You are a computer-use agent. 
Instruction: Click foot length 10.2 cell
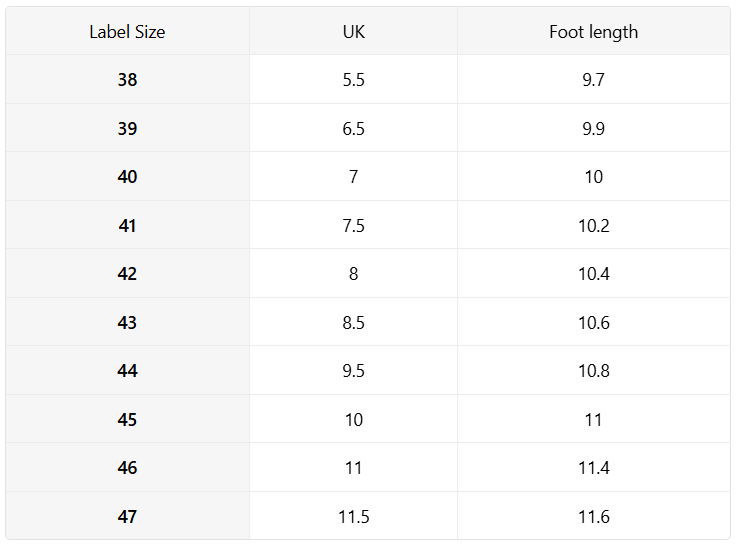(x=594, y=225)
